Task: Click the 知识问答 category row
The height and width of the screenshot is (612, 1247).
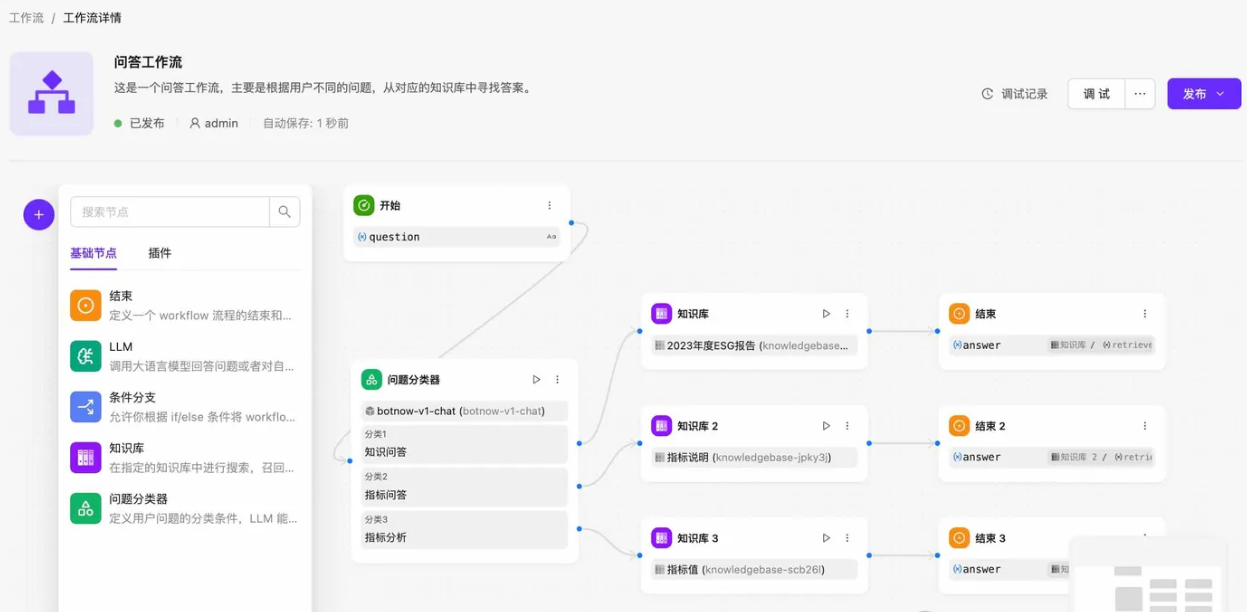Action: click(x=464, y=444)
